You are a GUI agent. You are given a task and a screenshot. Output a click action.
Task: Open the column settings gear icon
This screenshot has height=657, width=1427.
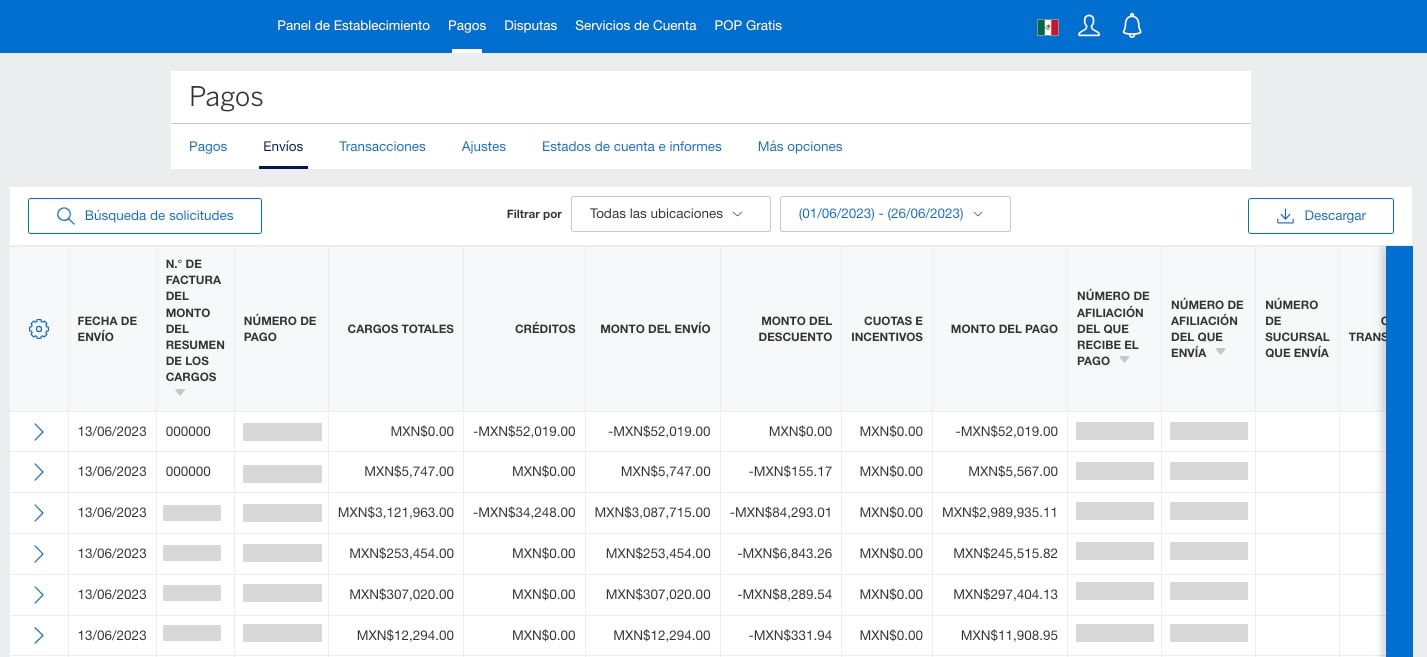(x=38, y=328)
